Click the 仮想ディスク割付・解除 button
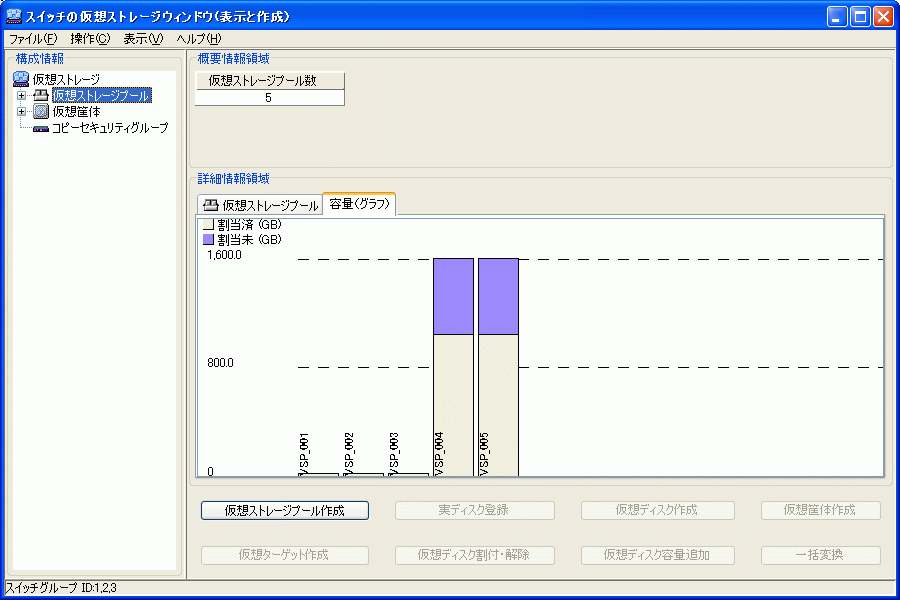 coord(475,555)
